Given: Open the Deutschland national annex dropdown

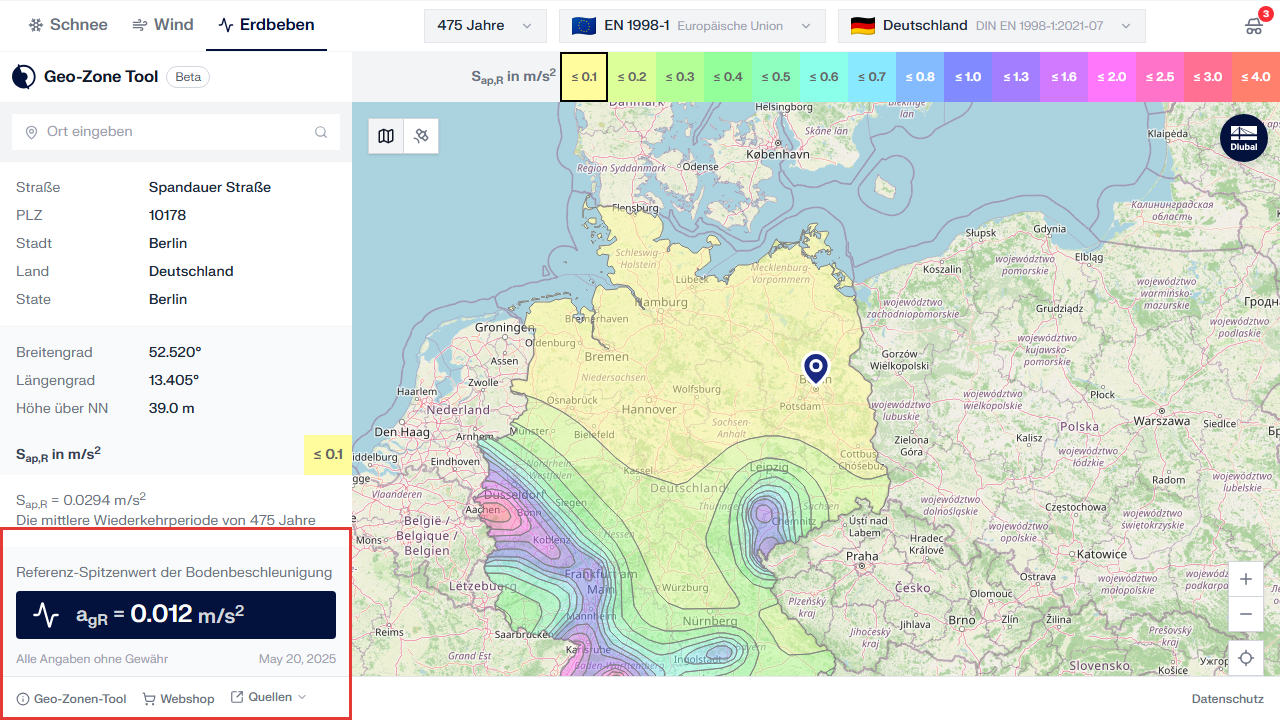Looking at the screenshot, I should 991,26.
